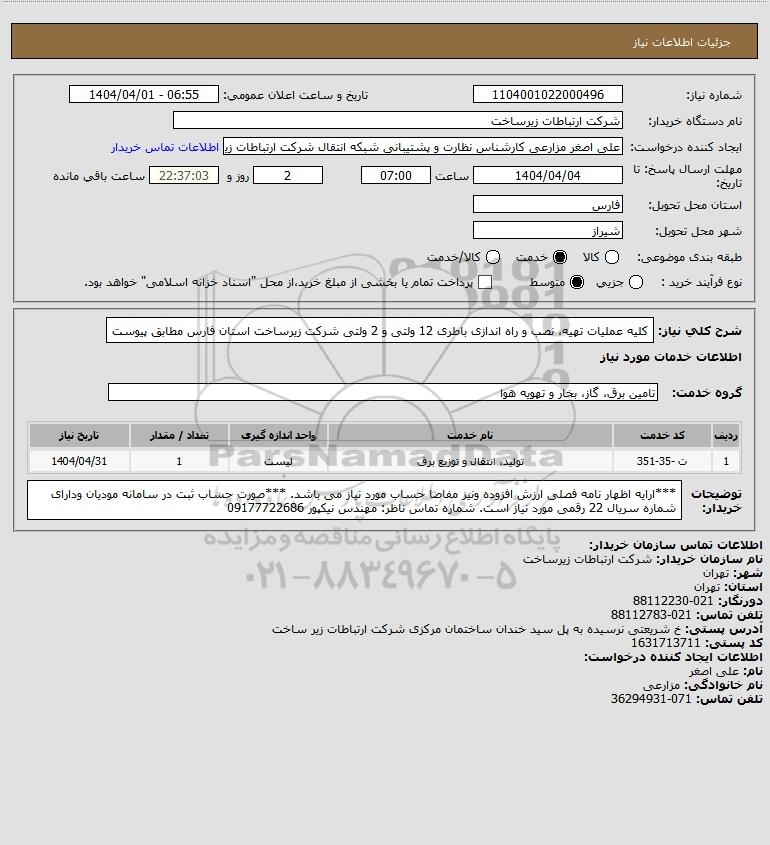Click service code cell ت -35-351
This screenshot has width=770, height=845.
(662, 461)
